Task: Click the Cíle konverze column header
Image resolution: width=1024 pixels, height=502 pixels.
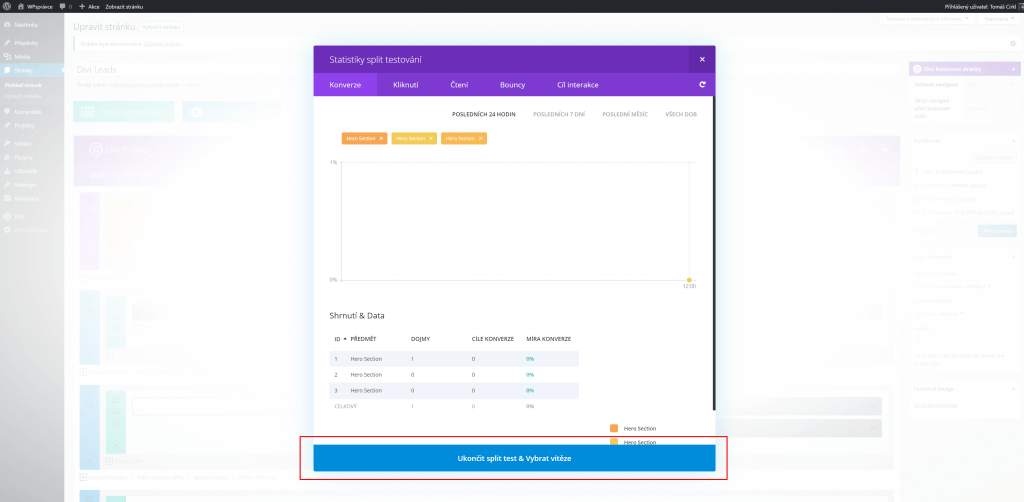Action: click(492, 339)
